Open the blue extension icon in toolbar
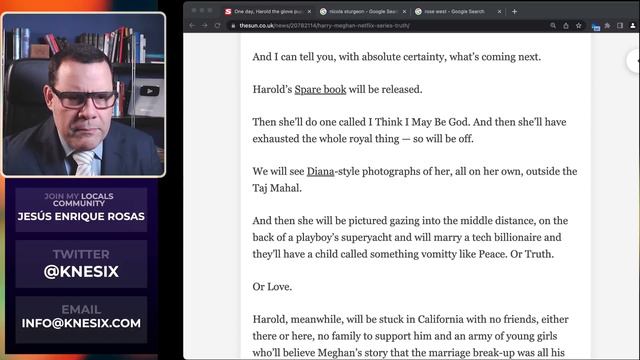 click(596, 27)
